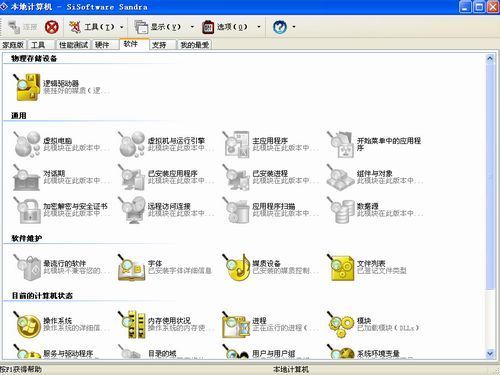
Task: Switch to the 支持 tab
Action: (x=162, y=45)
